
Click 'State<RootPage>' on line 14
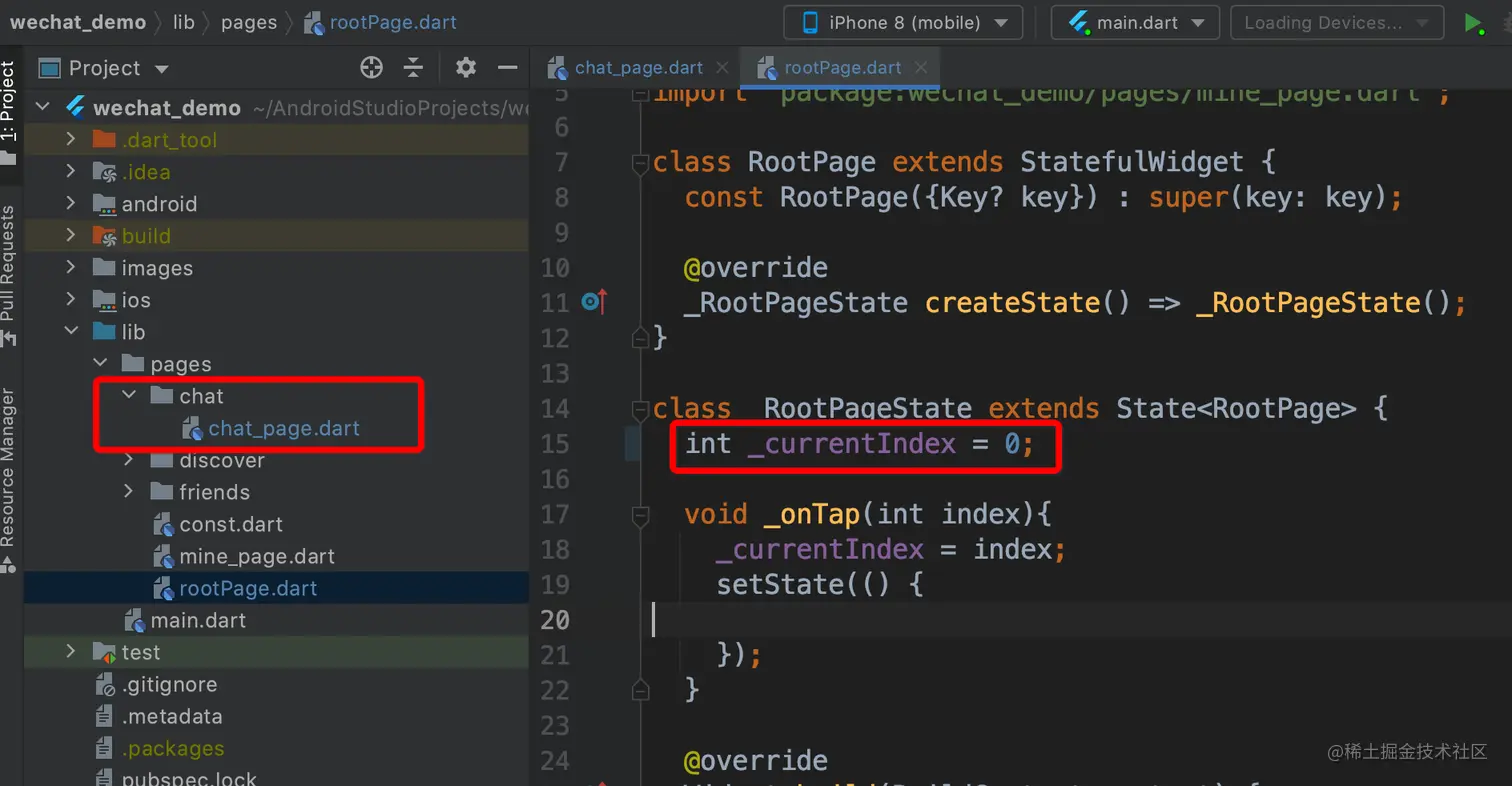pos(1236,408)
